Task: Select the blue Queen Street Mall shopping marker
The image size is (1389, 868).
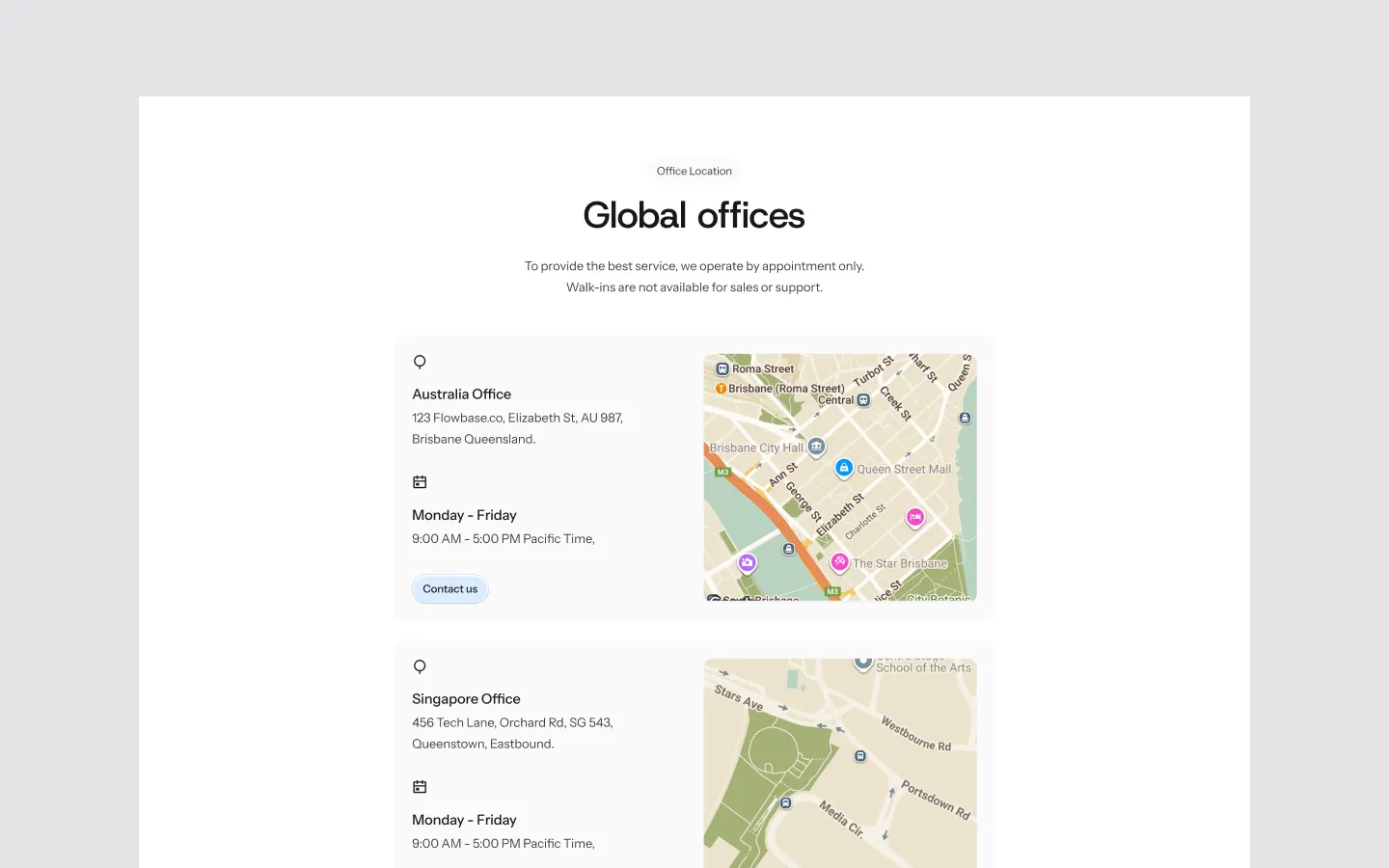Action: click(844, 469)
